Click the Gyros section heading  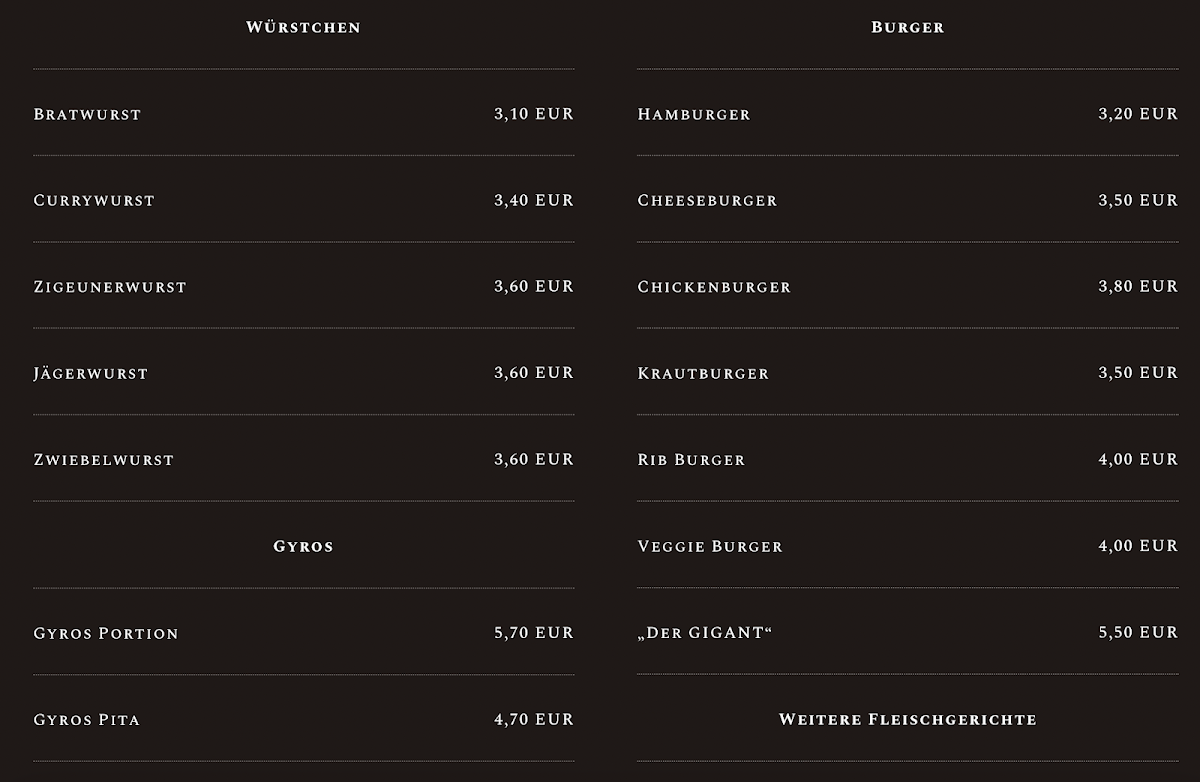303,546
